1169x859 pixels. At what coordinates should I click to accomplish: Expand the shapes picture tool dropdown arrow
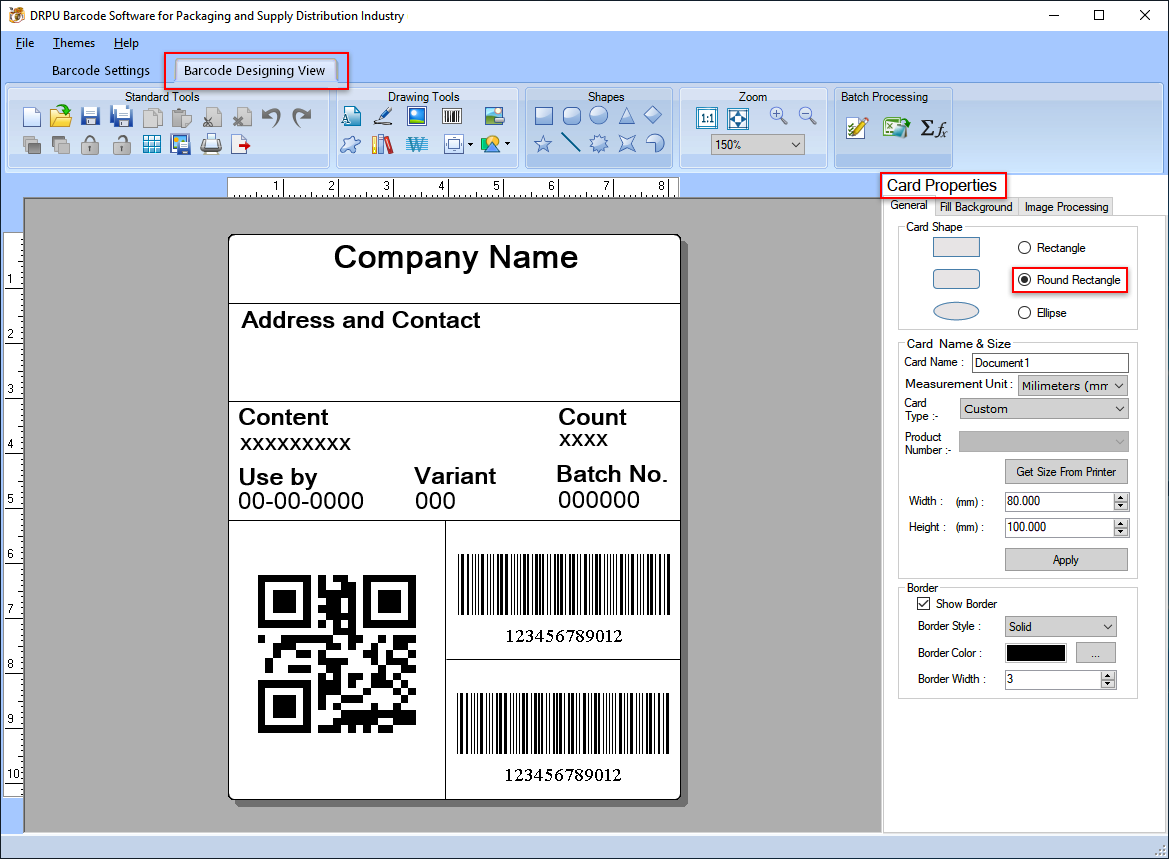pyautogui.click(x=508, y=144)
